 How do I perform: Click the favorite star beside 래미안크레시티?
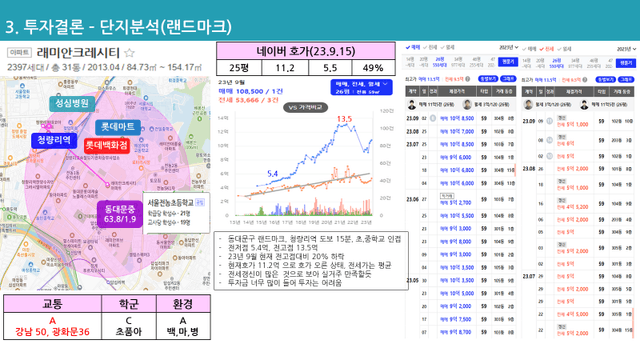[129, 53]
